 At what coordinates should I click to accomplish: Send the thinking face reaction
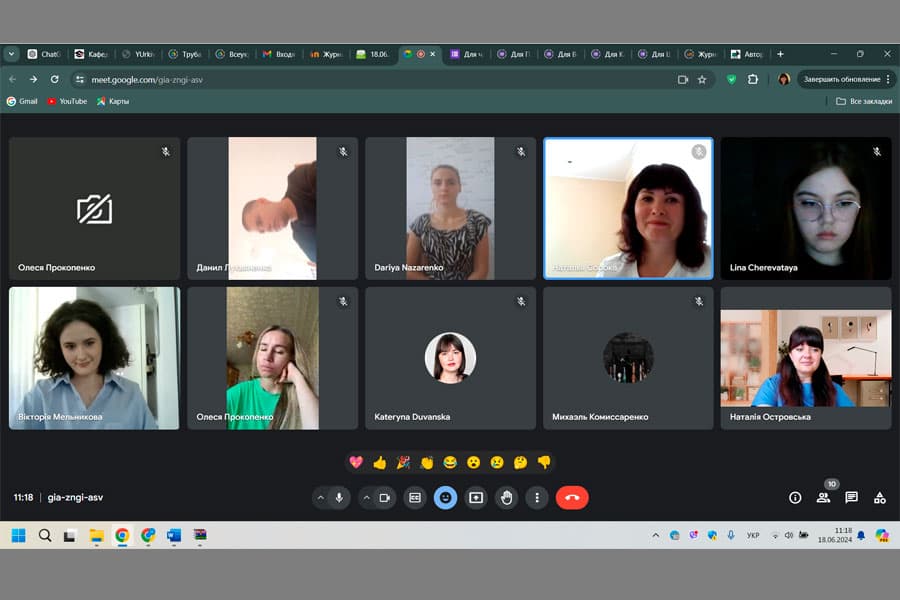pyautogui.click(x=521, y=462)
